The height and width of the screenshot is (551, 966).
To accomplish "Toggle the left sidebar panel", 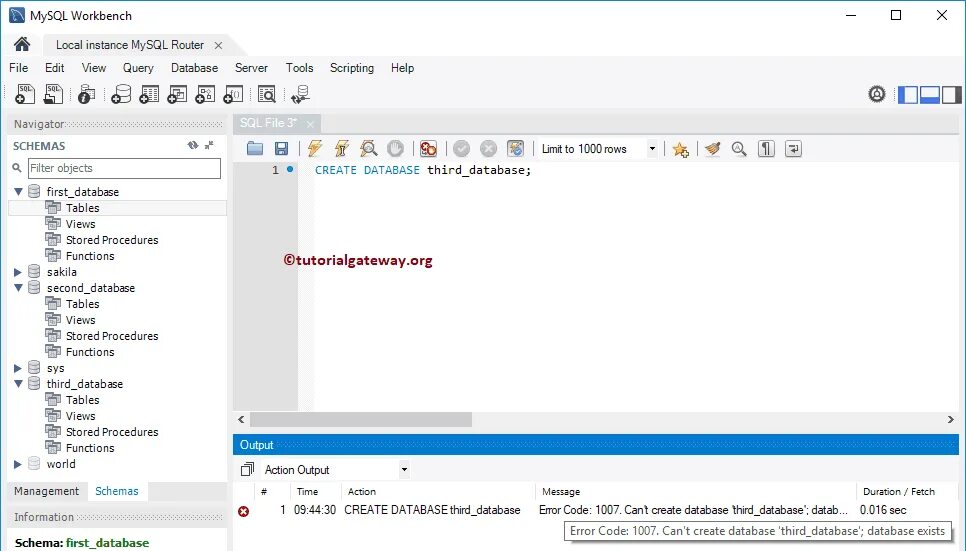I will coord(908,95).
